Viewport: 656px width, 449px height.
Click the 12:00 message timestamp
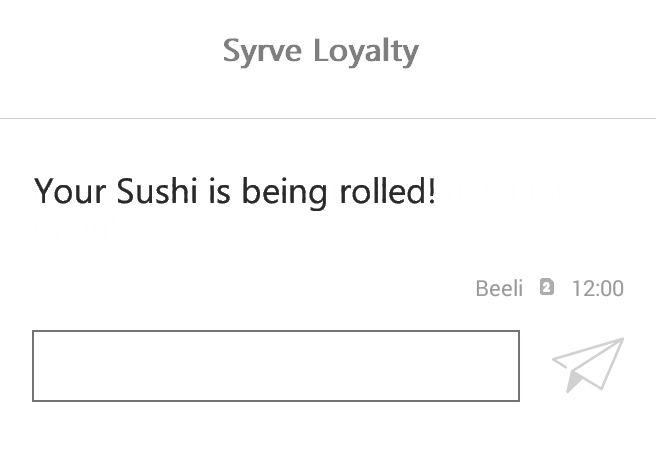click(x=597, y=289)
